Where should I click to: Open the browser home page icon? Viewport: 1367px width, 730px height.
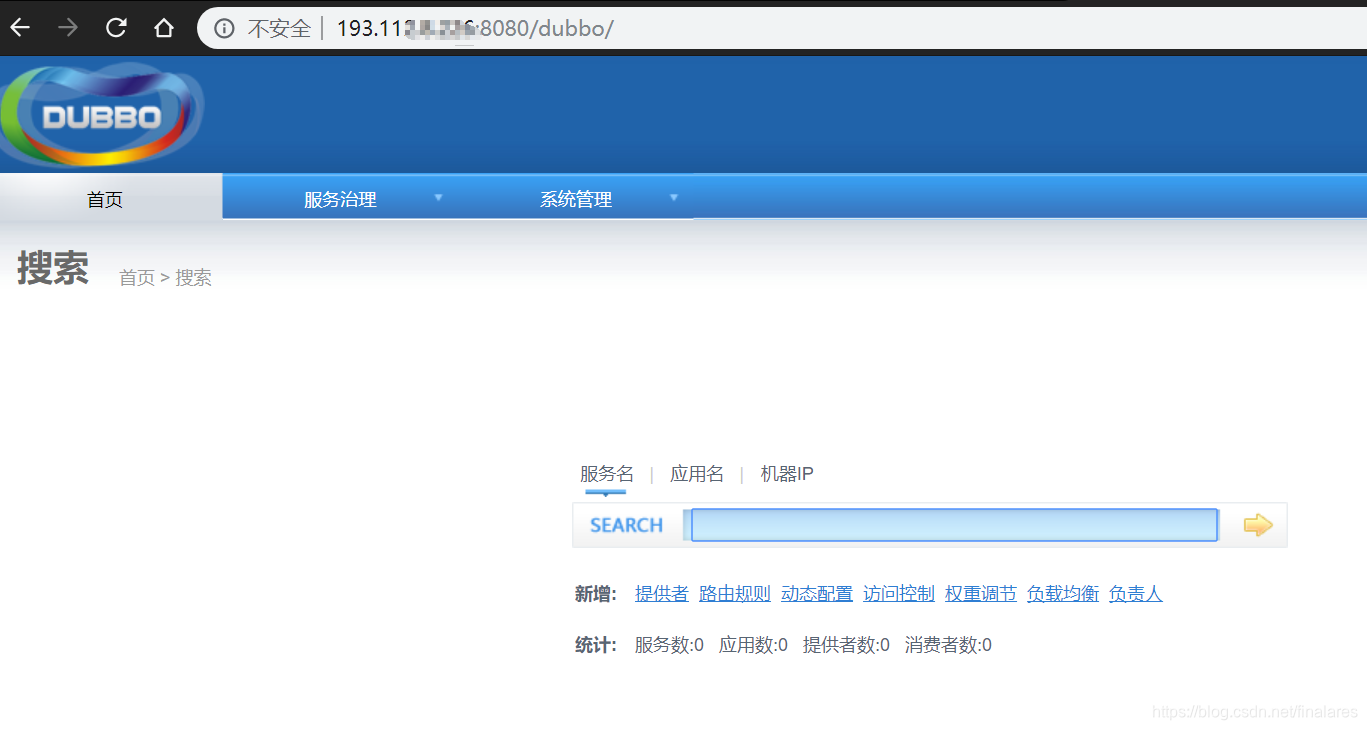click(164, 27)
